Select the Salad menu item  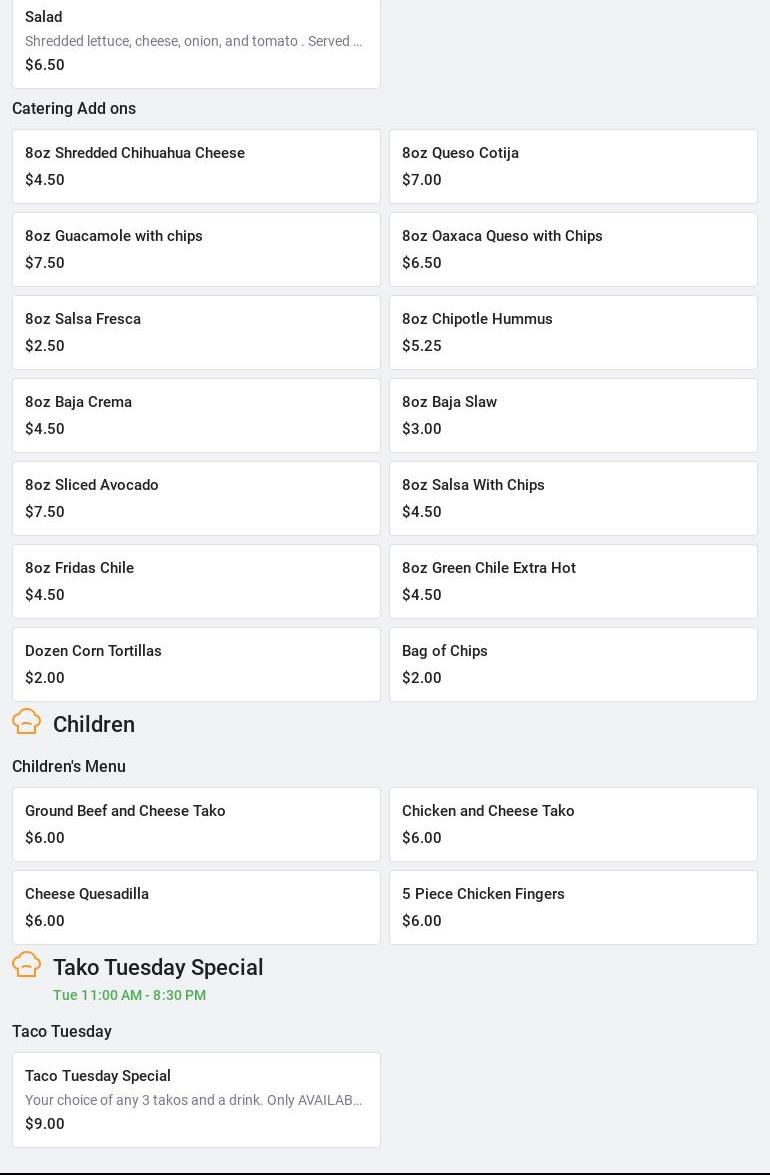pyautogui.click(x=196, y=42)
